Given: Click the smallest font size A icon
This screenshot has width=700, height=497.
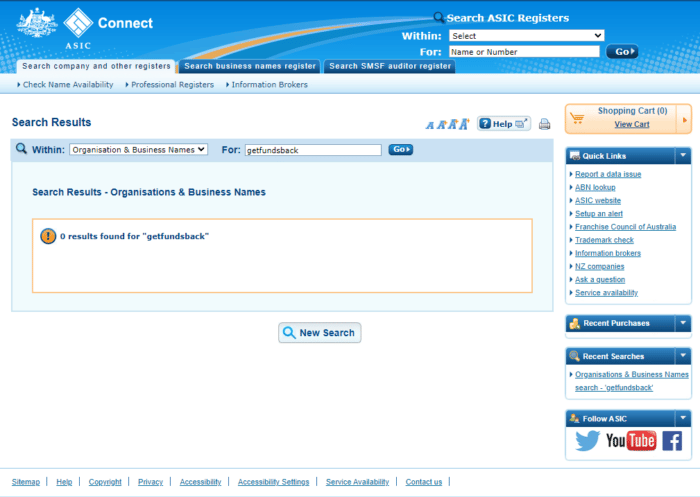Looking at the screenshot, I should (x=429, y=125).
